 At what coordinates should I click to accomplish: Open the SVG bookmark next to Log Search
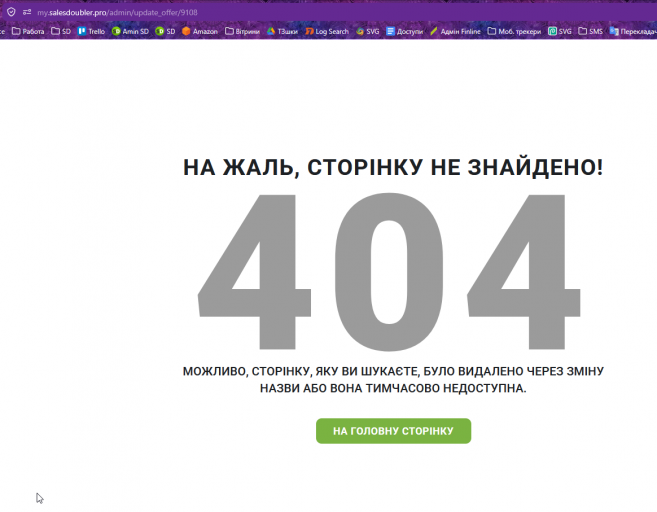[368, 31]
